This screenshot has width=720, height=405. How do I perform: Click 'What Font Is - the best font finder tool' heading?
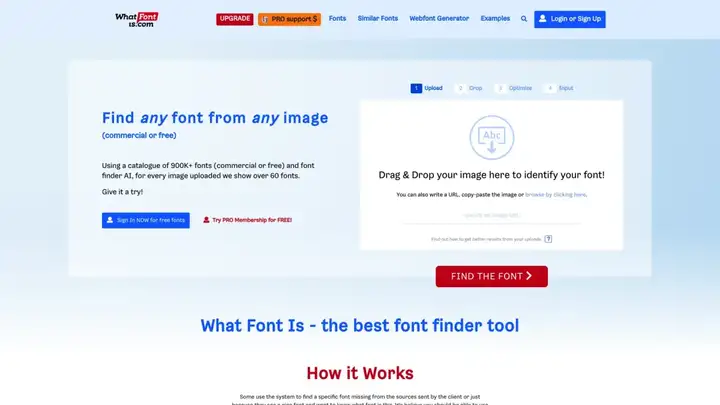[x=360, y=326]
